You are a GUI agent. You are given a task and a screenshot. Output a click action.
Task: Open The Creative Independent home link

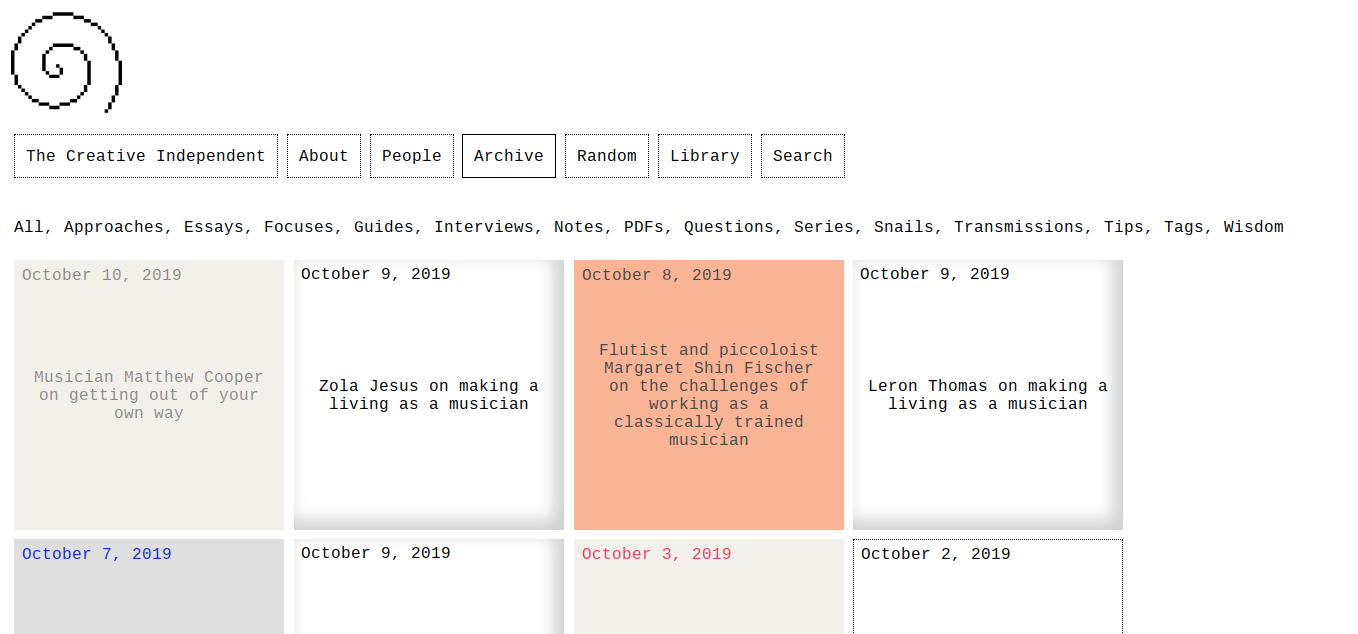[x=146, y=156]
